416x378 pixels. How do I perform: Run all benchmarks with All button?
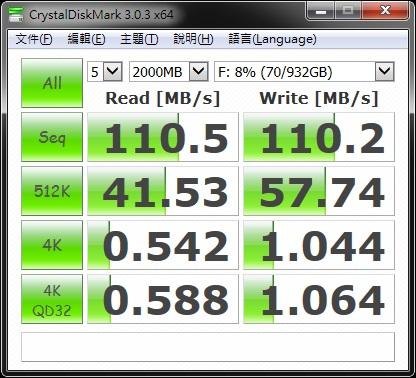tap(52, 83)
